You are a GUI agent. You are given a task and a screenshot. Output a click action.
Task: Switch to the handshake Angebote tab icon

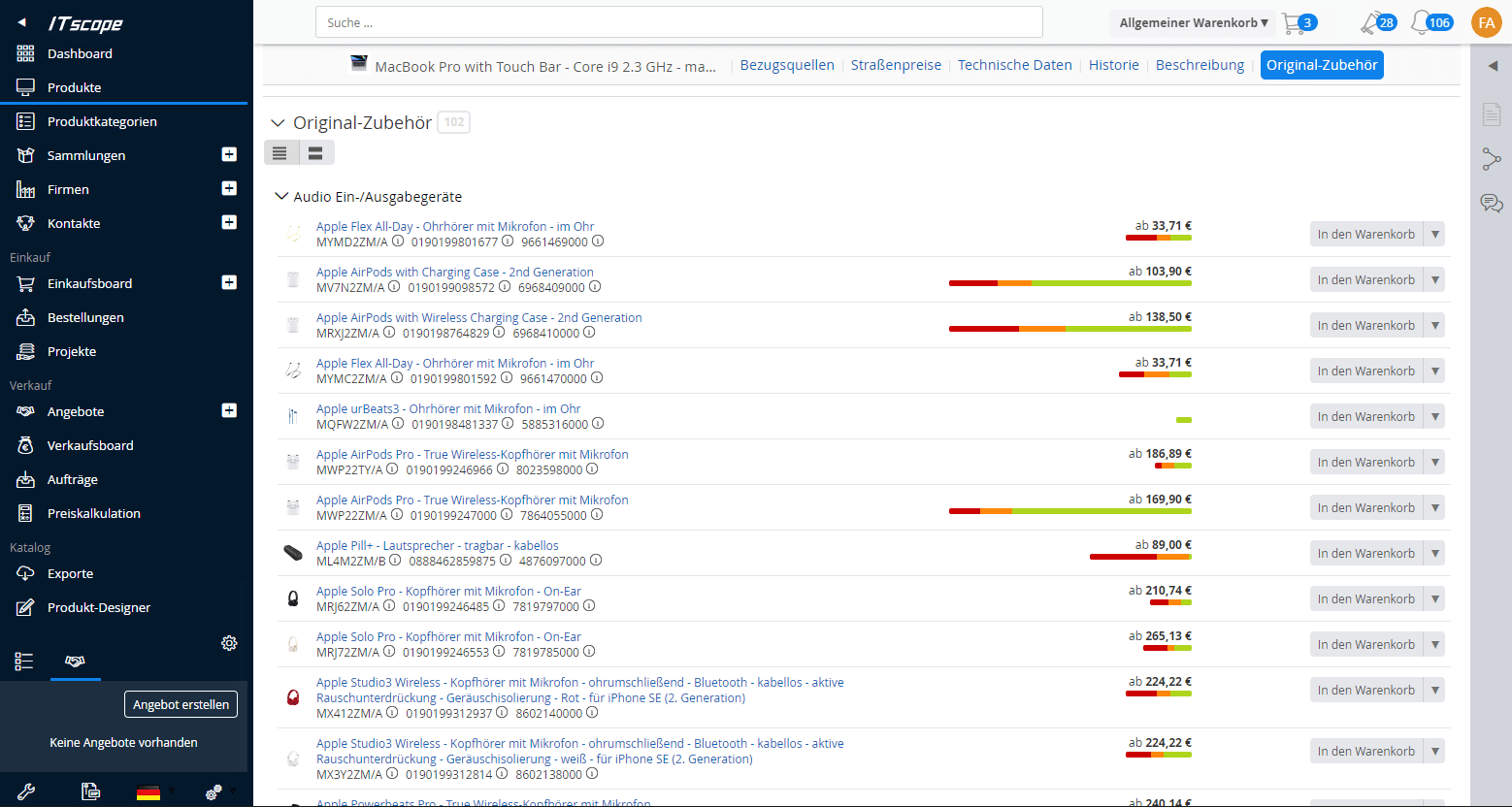pos(75,662)
